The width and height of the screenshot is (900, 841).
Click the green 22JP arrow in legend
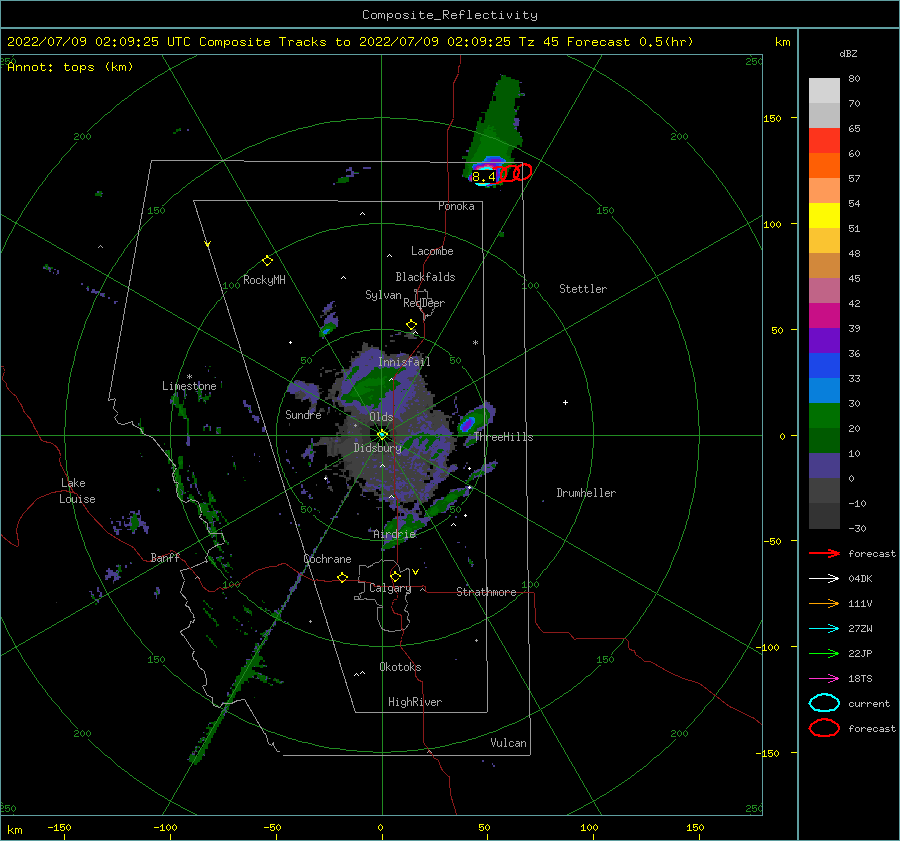click(x=824, y=653)
